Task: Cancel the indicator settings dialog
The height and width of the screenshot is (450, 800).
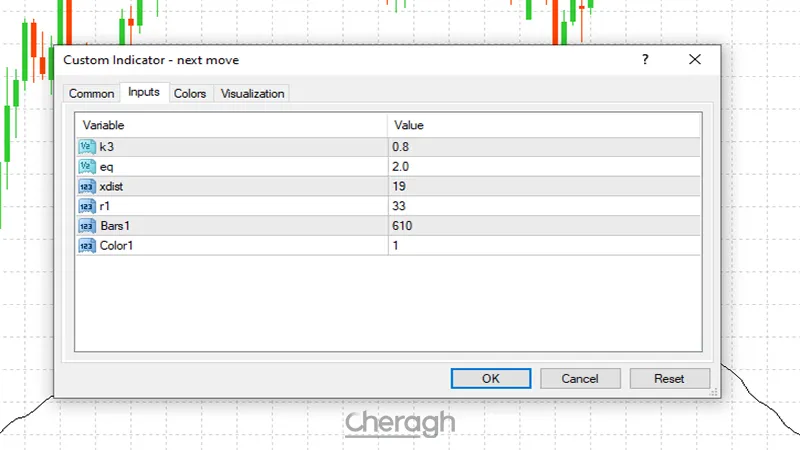Action: click(580, 379)
